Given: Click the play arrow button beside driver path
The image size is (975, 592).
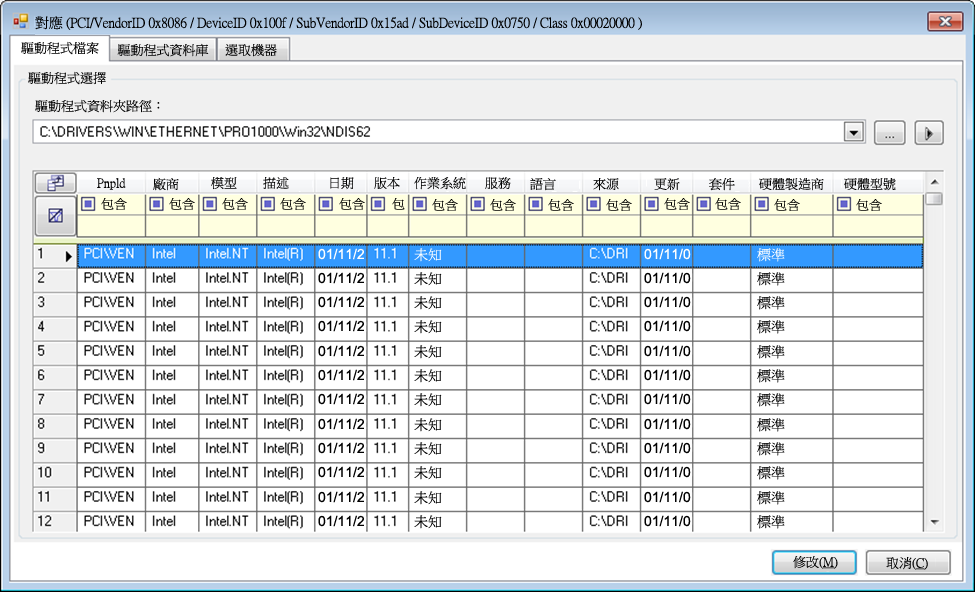Looking at the screenshot, I should 929,132.
